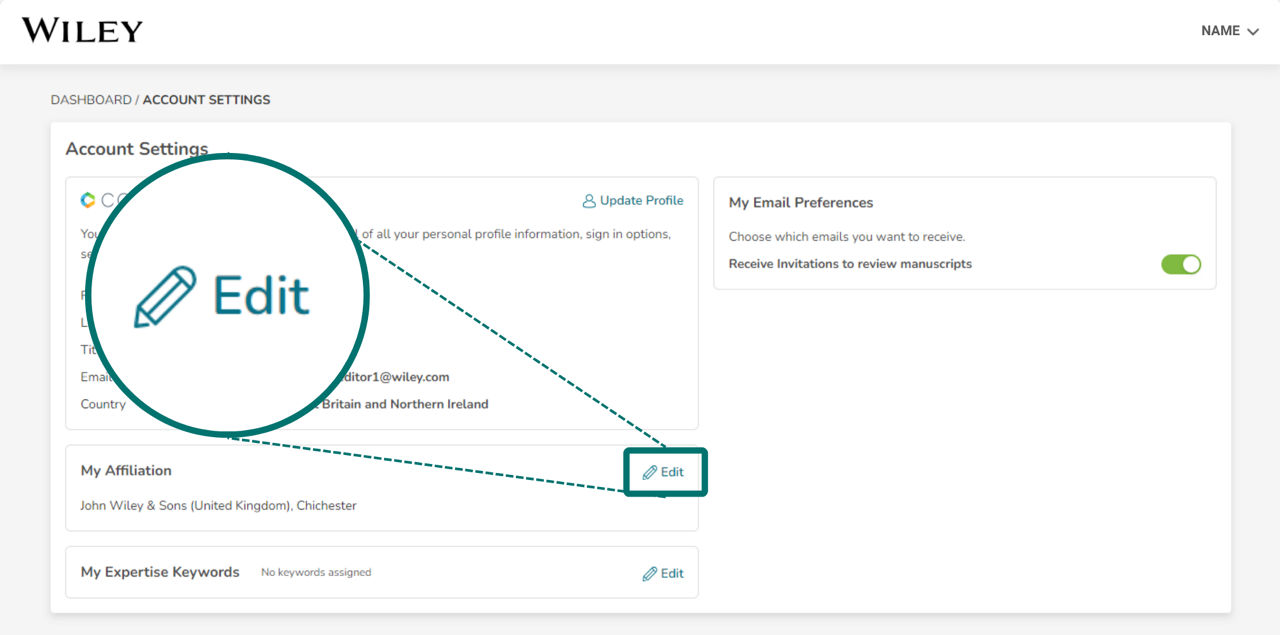
Task: Click the My Expertise Keywords heading
Action: point(160,572)
